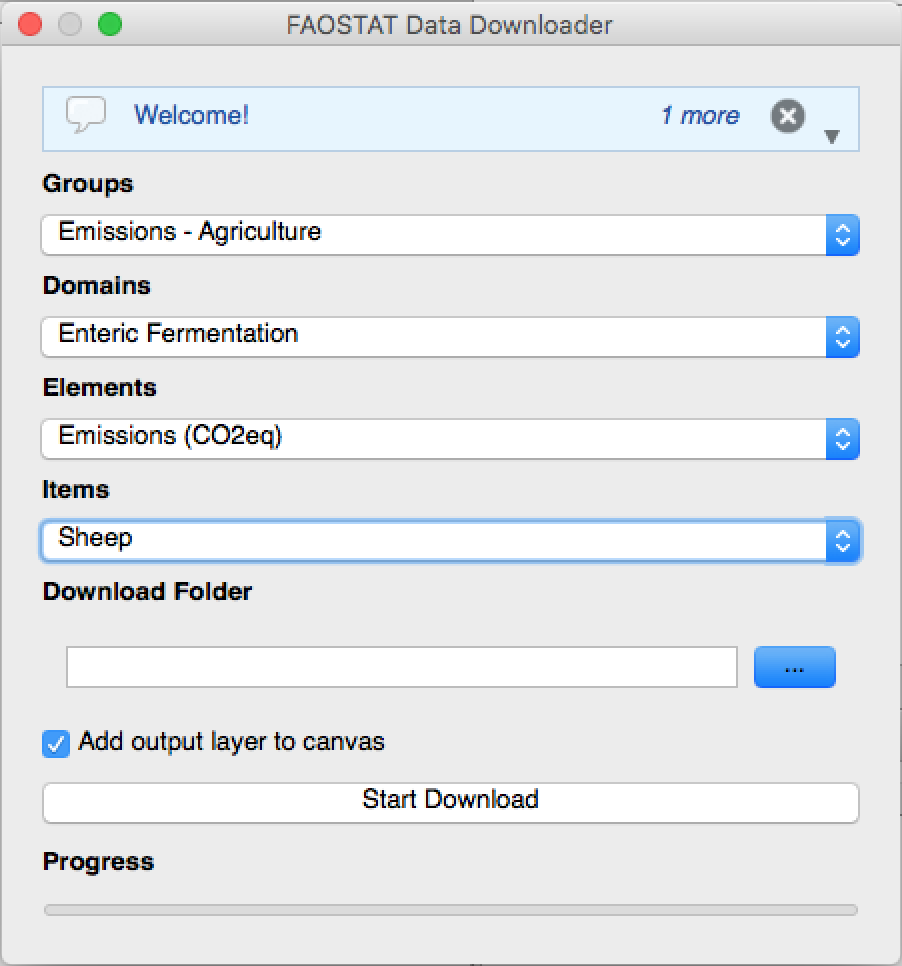Expand message bar with the down arrow
The image size is (902, 966).
832,136
